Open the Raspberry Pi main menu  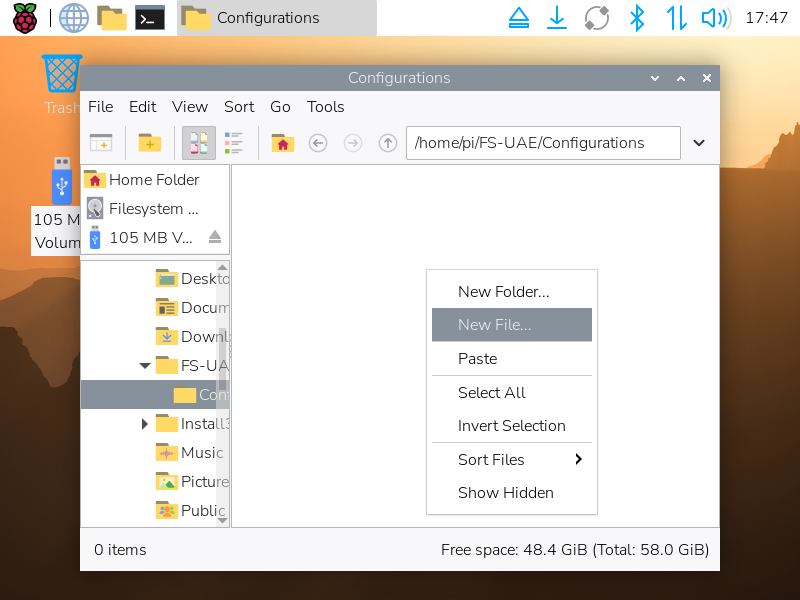(24, 18)
